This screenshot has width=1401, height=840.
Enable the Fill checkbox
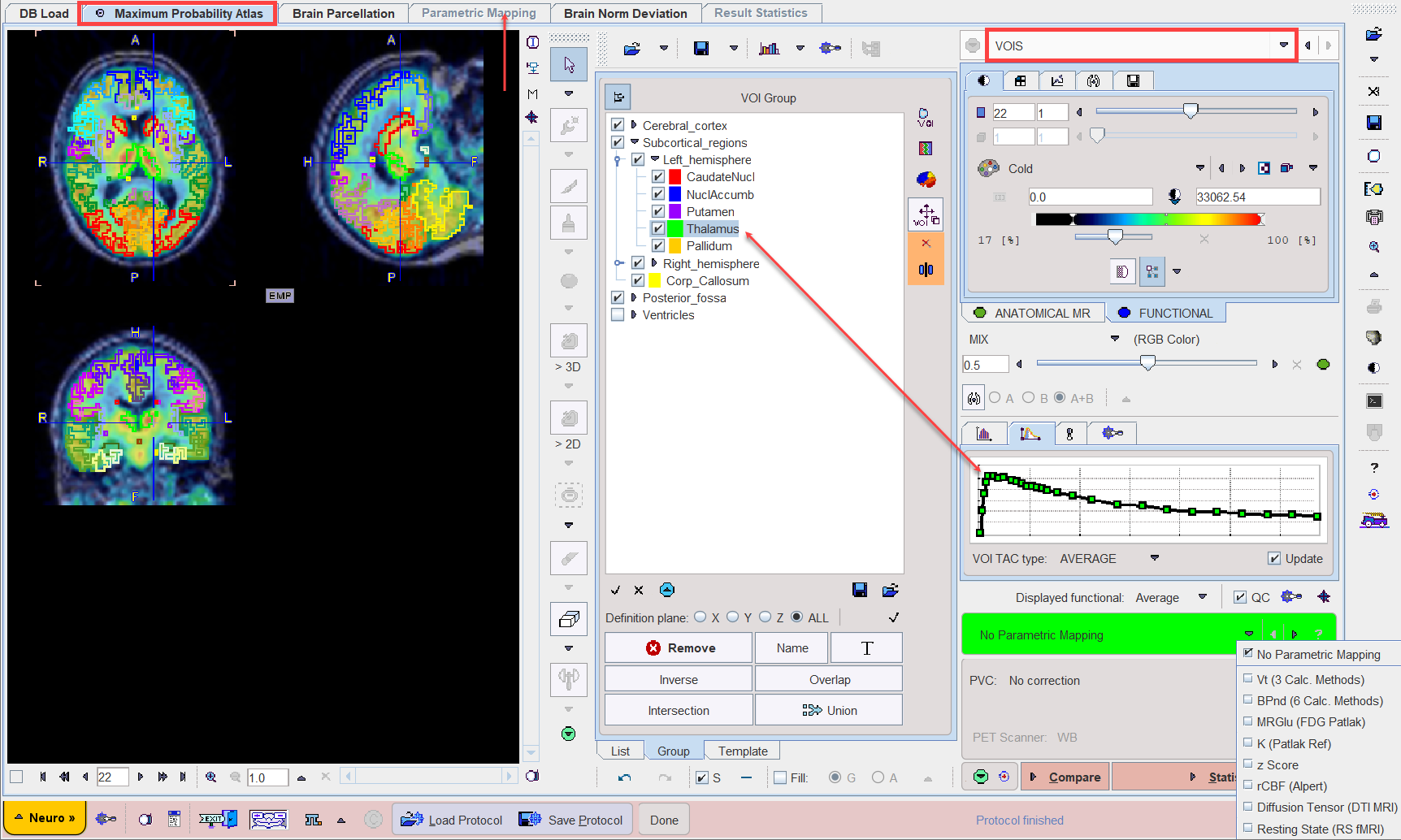pyautogui.click(x=780, y=777)
